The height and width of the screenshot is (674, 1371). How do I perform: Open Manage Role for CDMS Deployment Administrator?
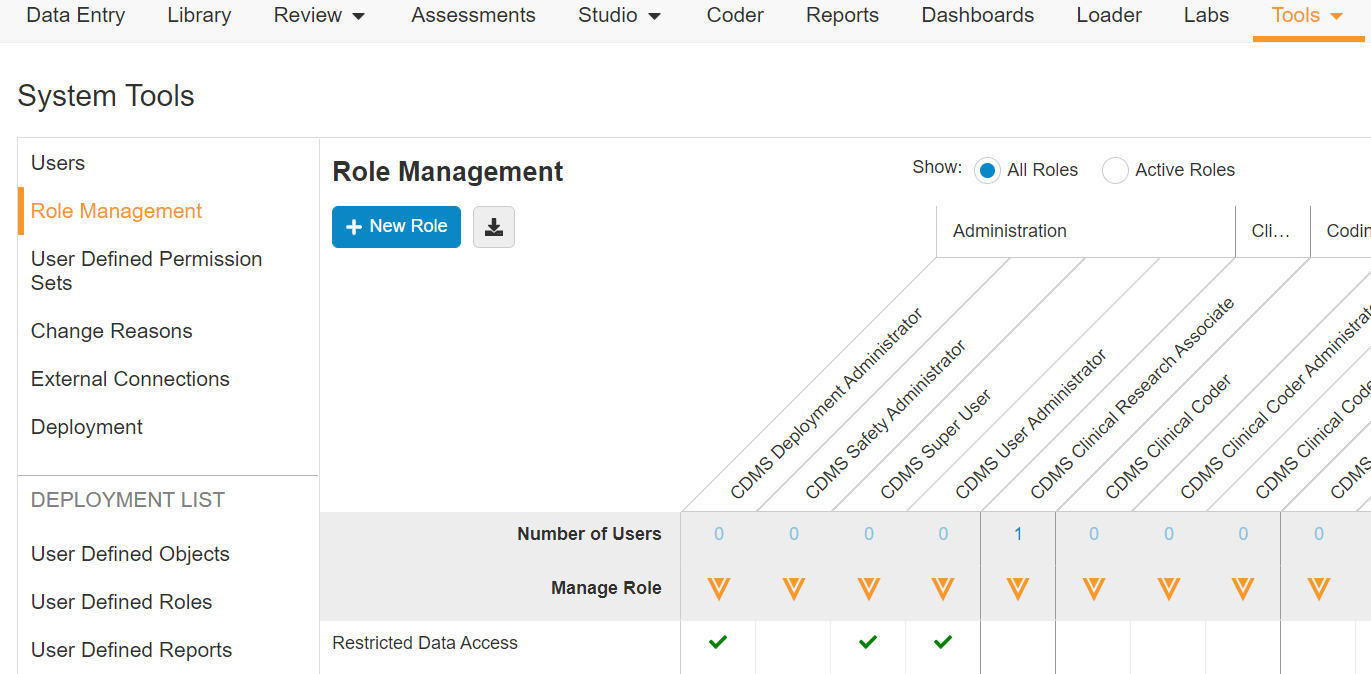pyautogui.click(x=718, y=588)
